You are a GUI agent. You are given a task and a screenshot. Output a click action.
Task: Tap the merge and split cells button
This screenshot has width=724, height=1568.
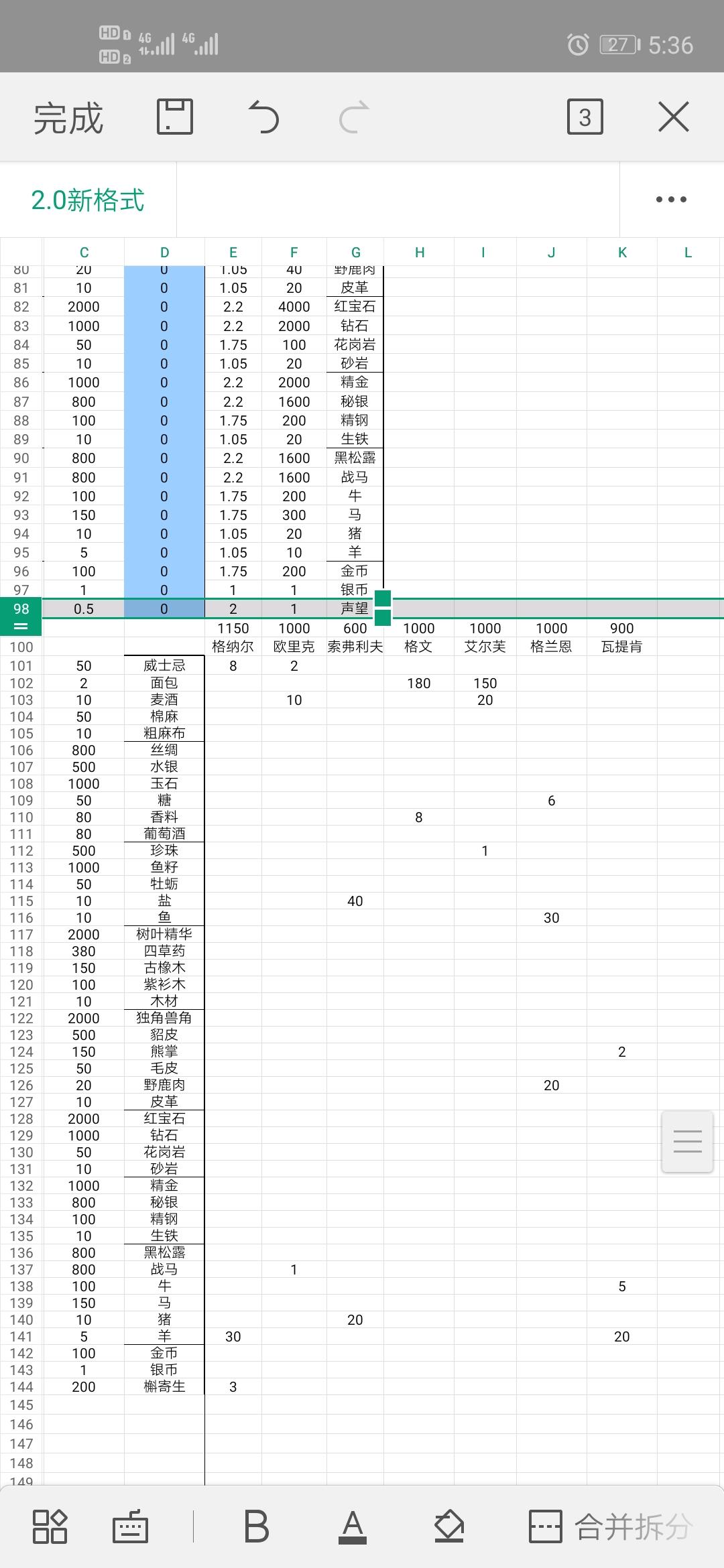pyautogui.click(x=611, y=1526)
